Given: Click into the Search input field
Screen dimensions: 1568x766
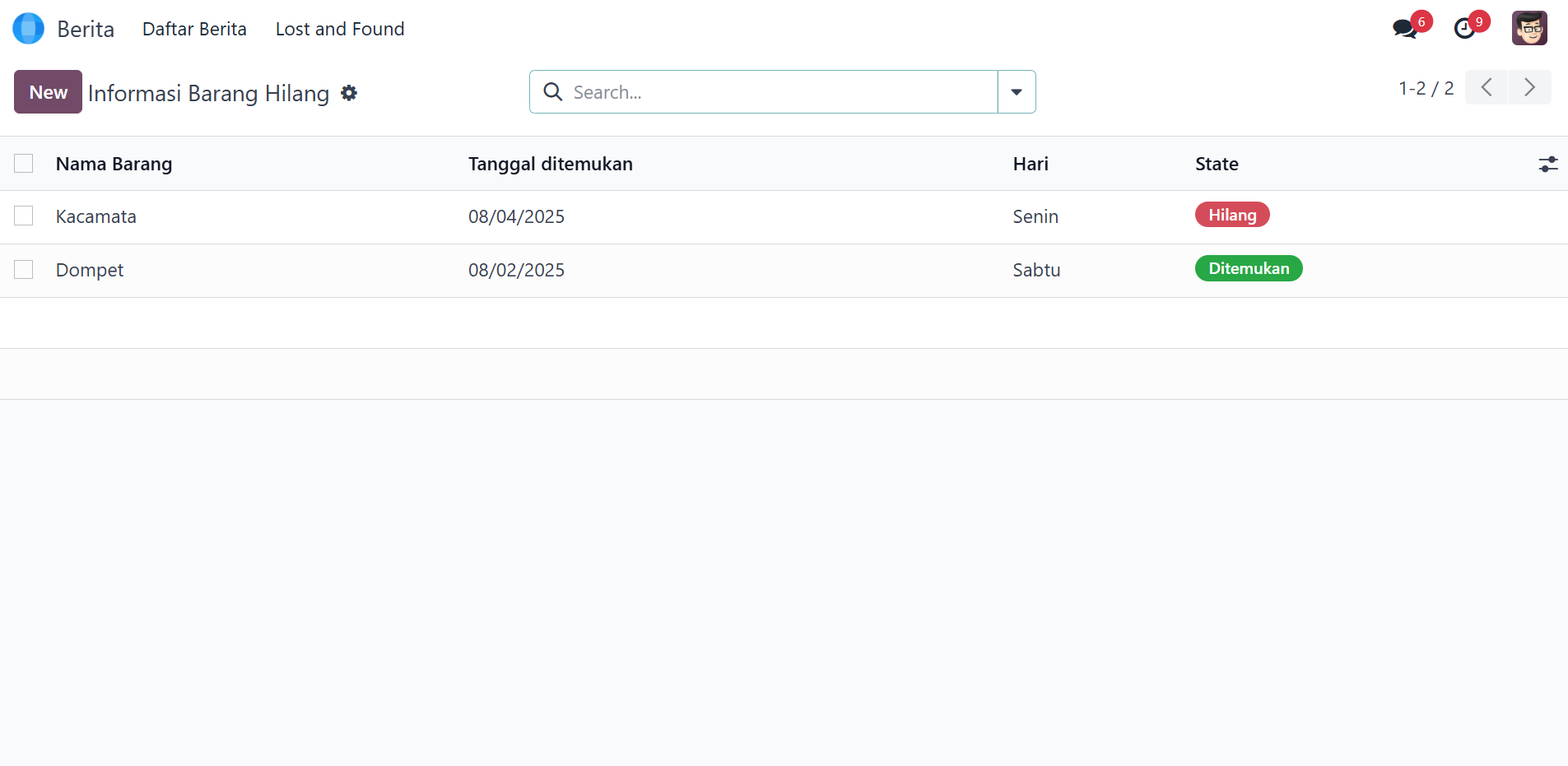Looking at the screenshot, I should pos(774,92).
